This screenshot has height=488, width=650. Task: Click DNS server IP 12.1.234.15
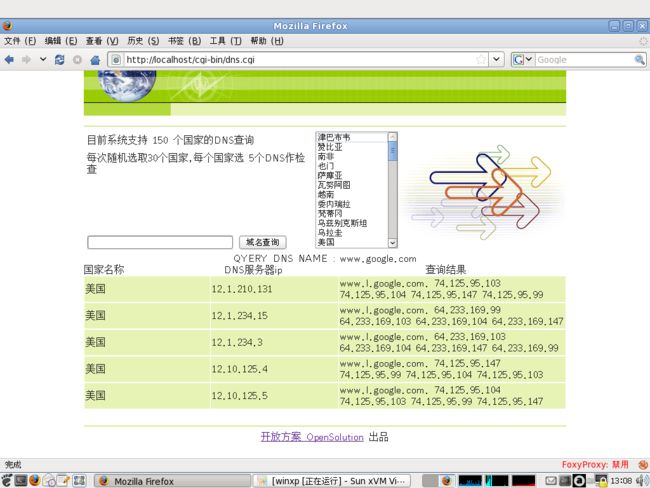coord(240,316)
